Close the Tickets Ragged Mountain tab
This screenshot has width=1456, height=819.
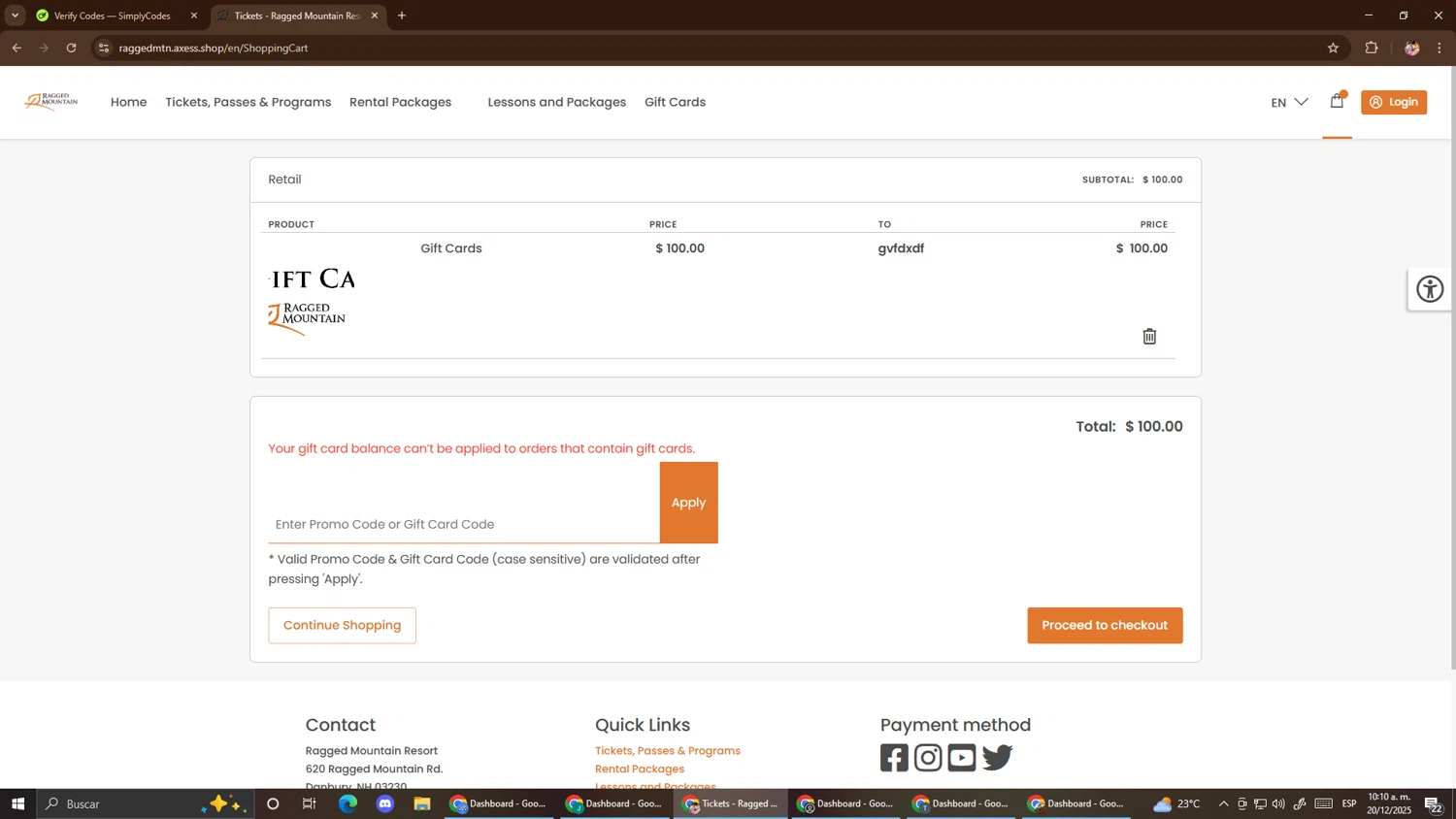[x=374, y=16]
